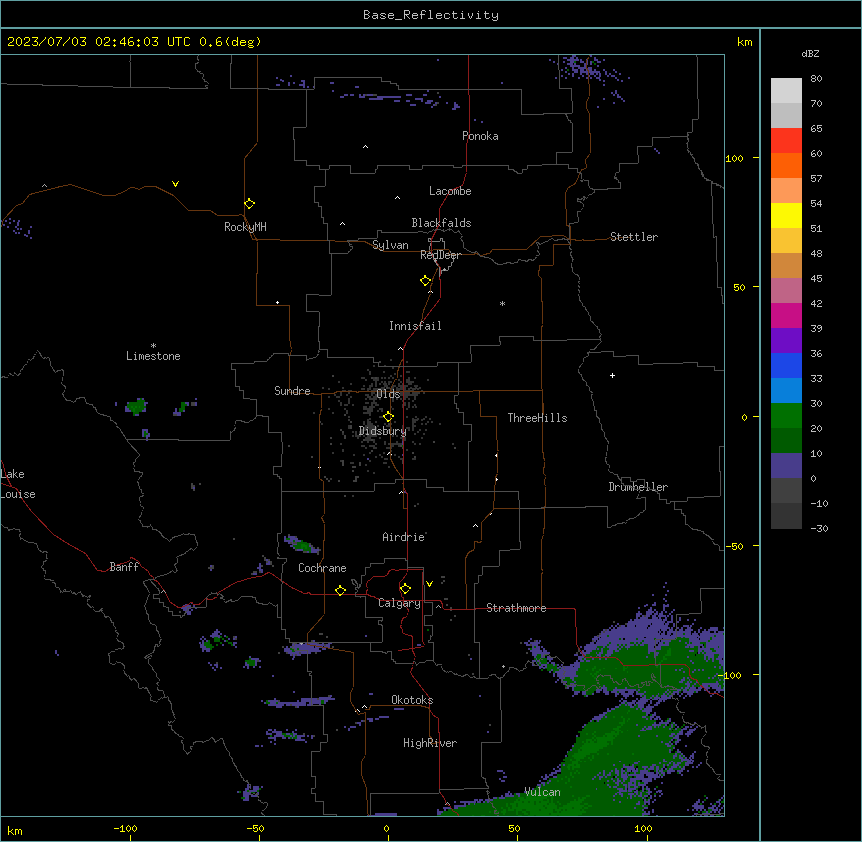Click the Base_Reflectivity title
The image size is (862, 842).
(x=431, y=15)
